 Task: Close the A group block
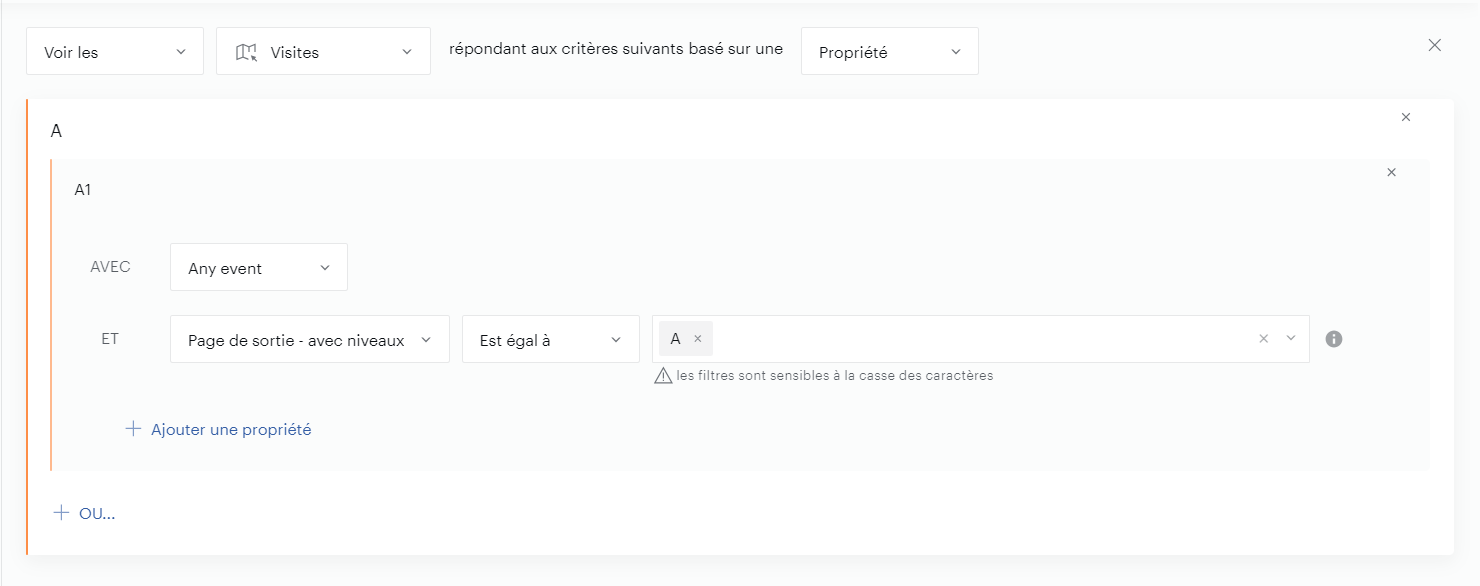point(1406,118)
